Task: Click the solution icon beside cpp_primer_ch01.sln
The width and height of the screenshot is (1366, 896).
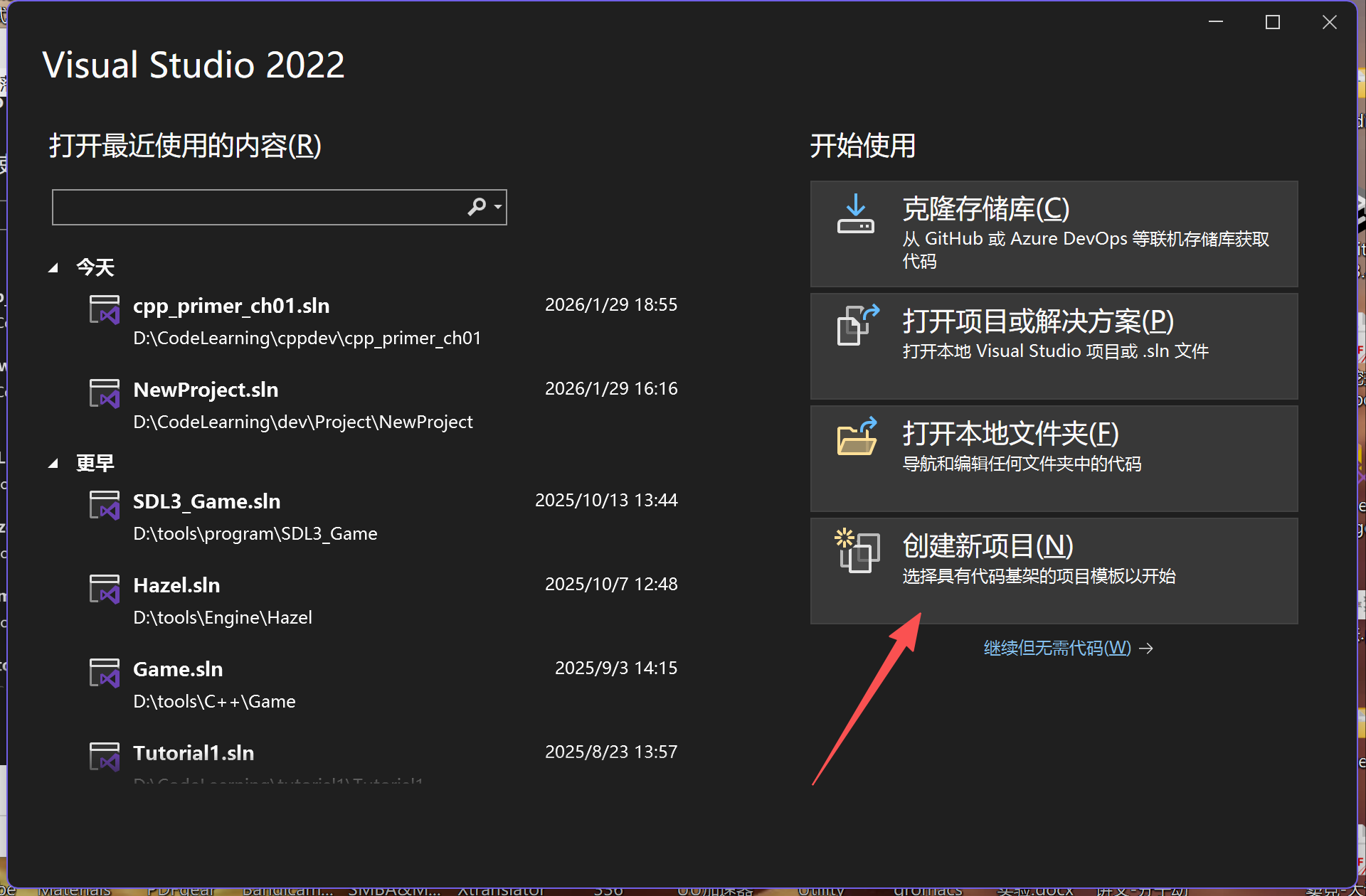Action: point(105,309)
